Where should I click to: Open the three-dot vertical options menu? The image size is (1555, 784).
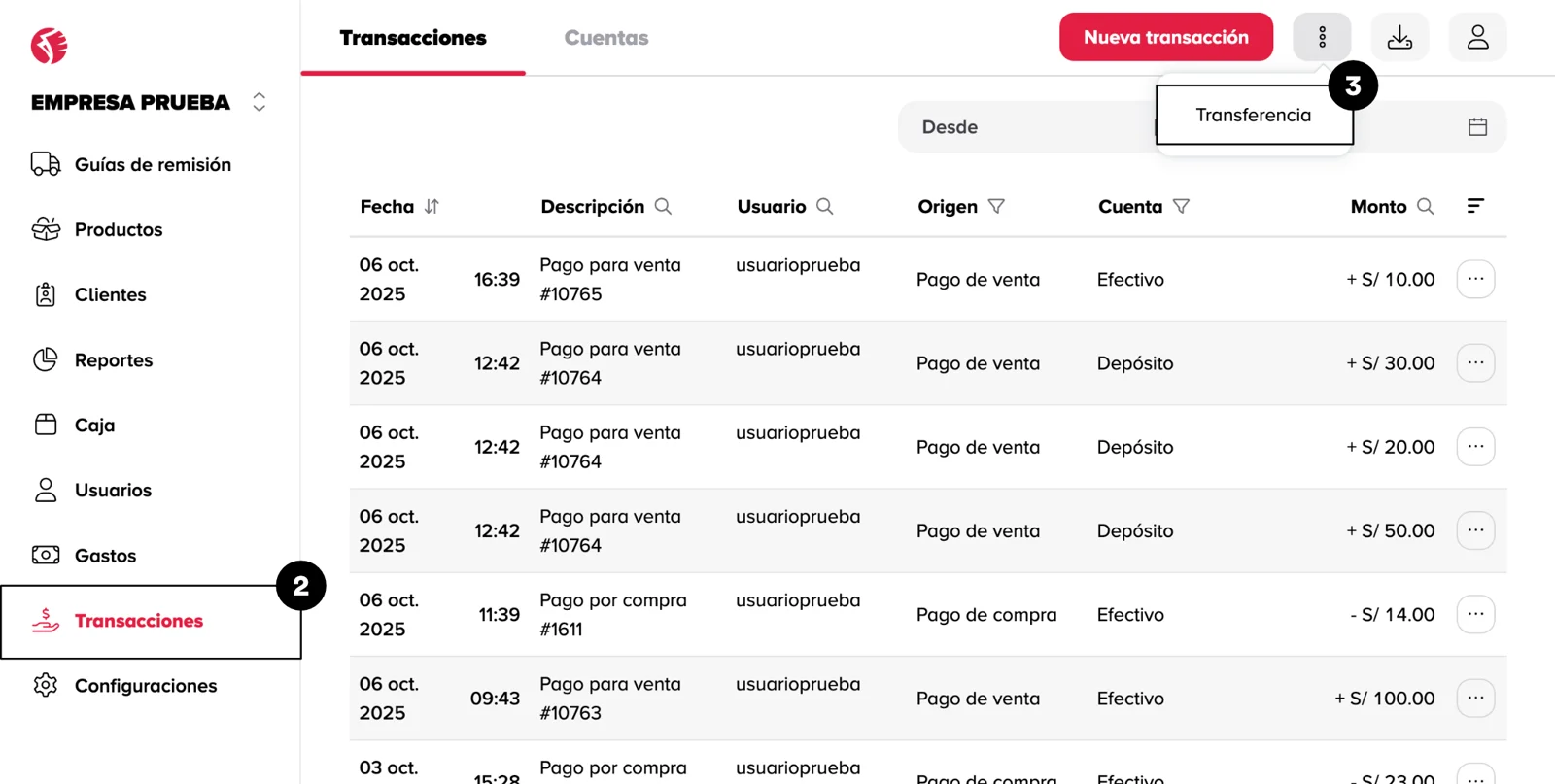[x=1322, y=38]
